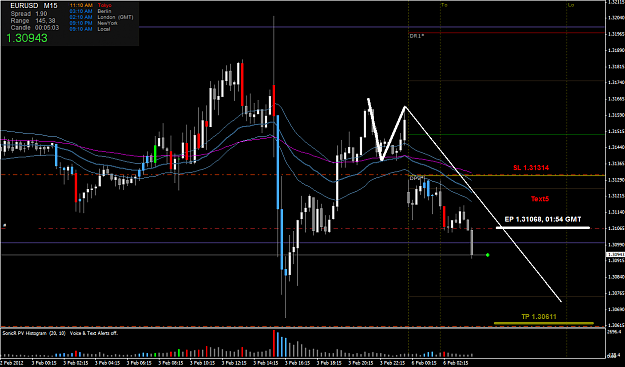Viewport: 625px width, 367px height.
Task: Click the red SL 1.31314 label
Action: click(531, 168)
